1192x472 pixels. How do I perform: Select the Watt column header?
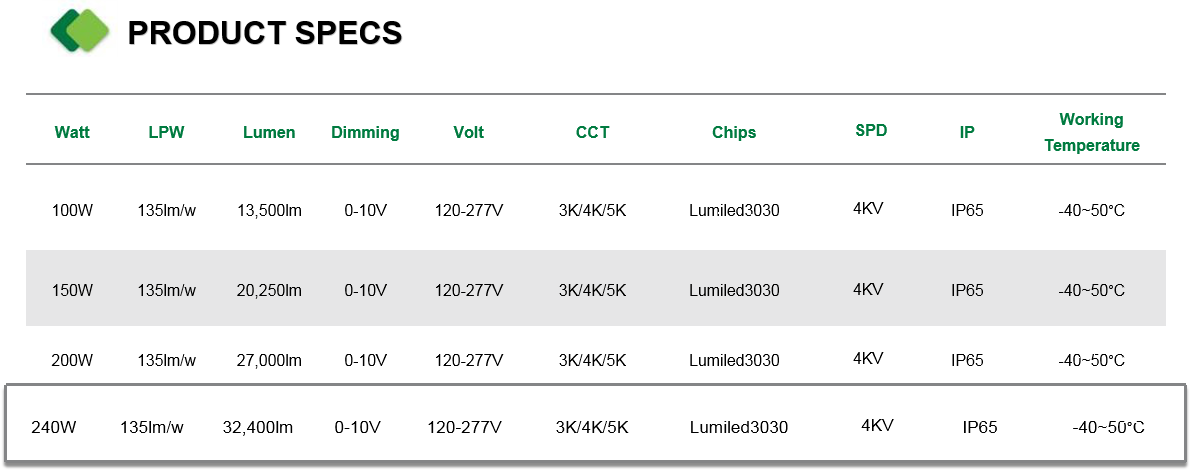72,132
